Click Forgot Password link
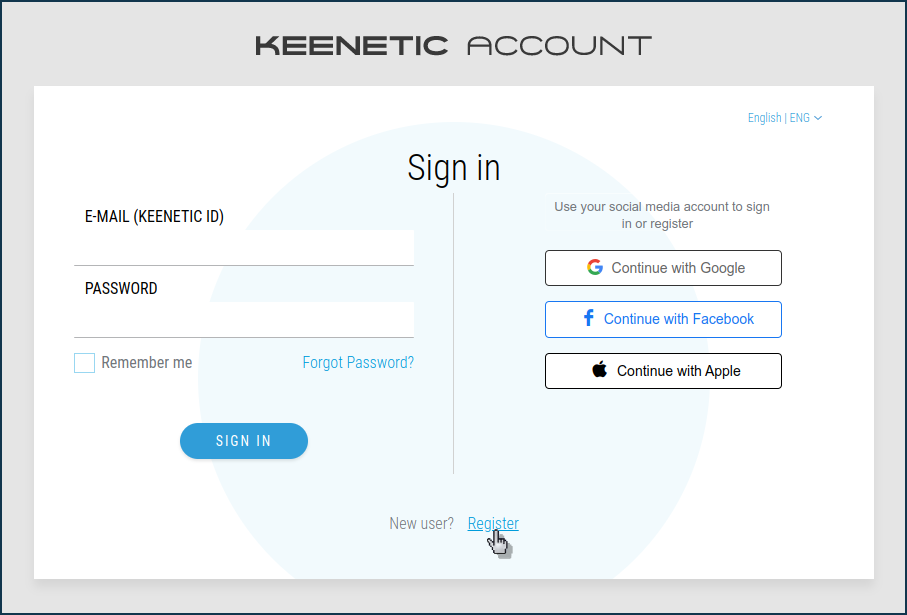The height and width of the screenshot is (615, 907). [x=357, y=362]
